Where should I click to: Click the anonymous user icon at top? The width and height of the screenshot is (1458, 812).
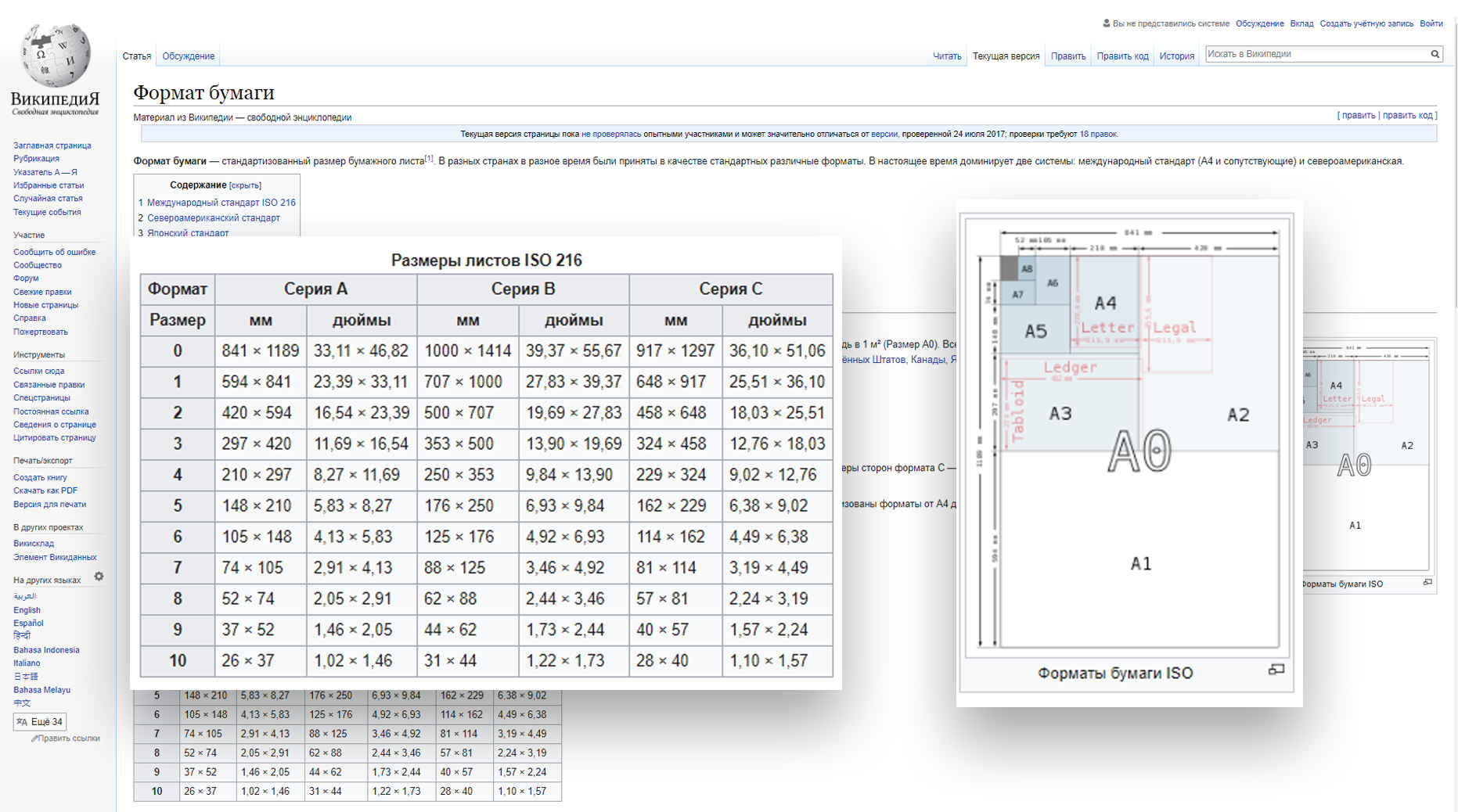(1106, 23)
